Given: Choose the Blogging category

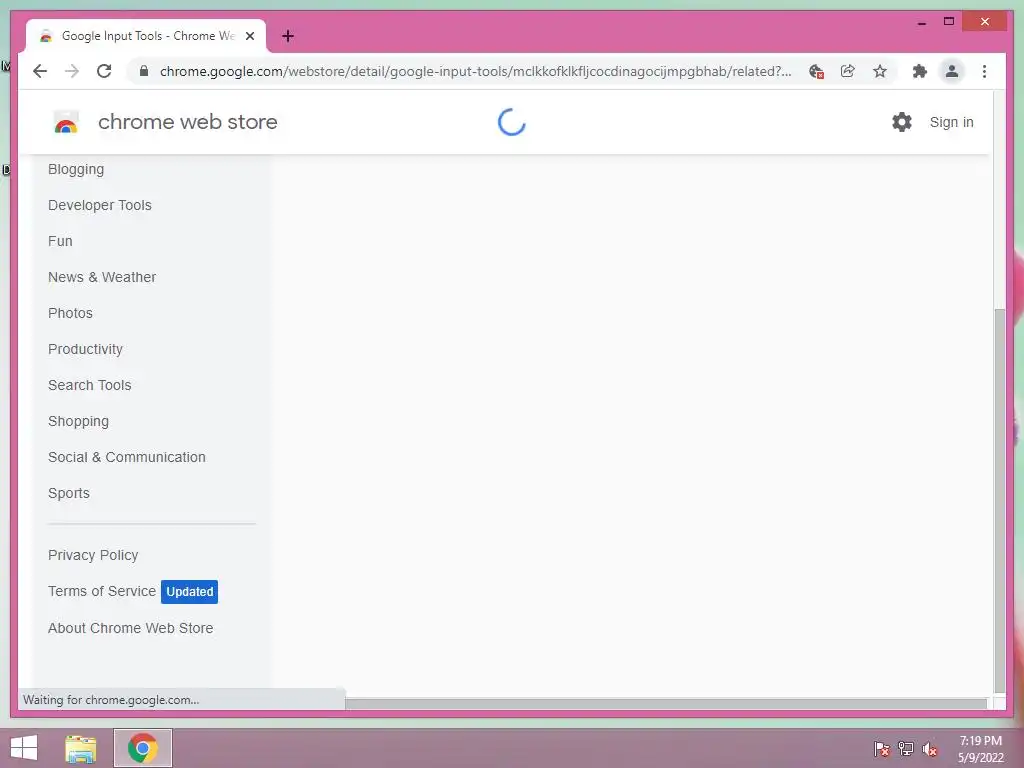Looking at the screenshot, I should pos(76,169).
